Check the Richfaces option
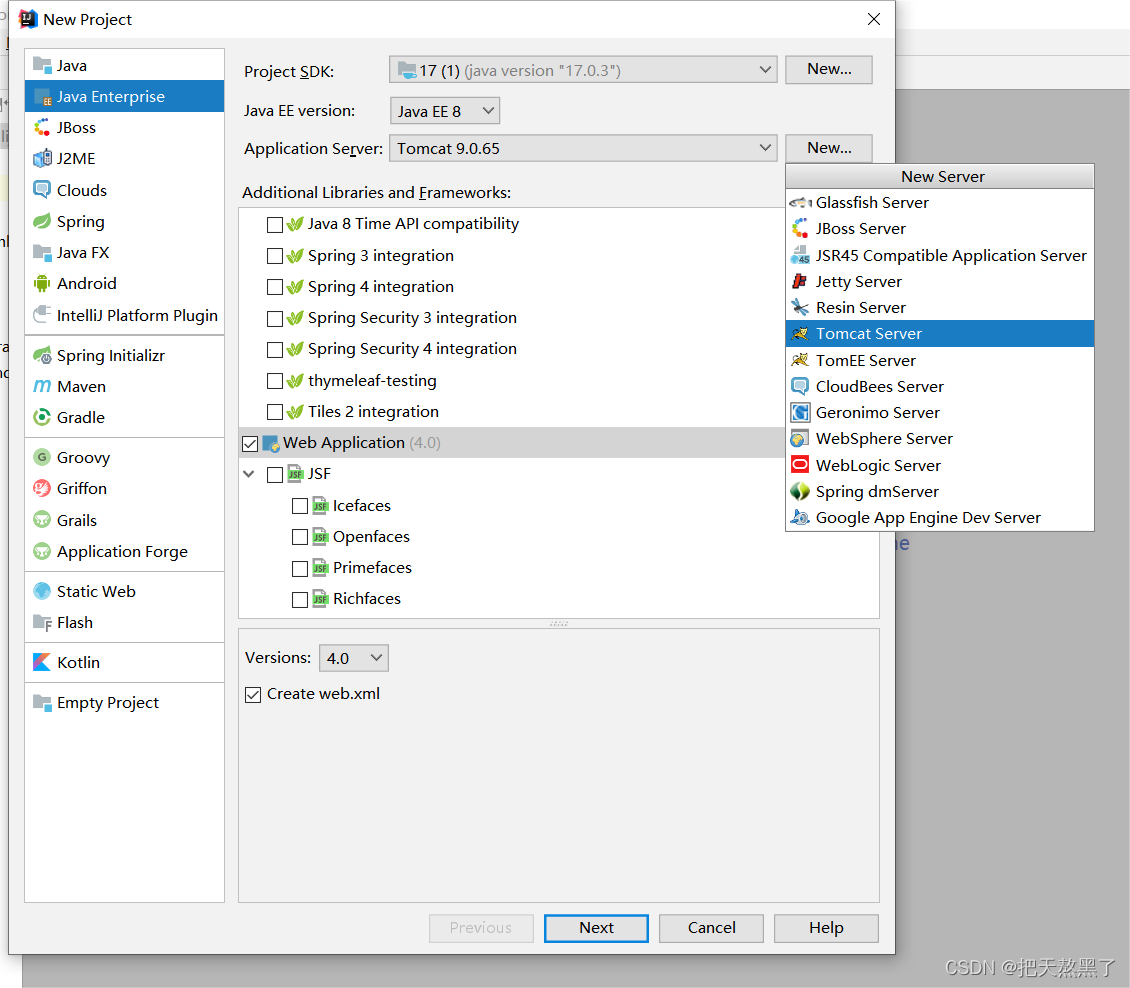The image size is (1130, 988). [300, 600]
